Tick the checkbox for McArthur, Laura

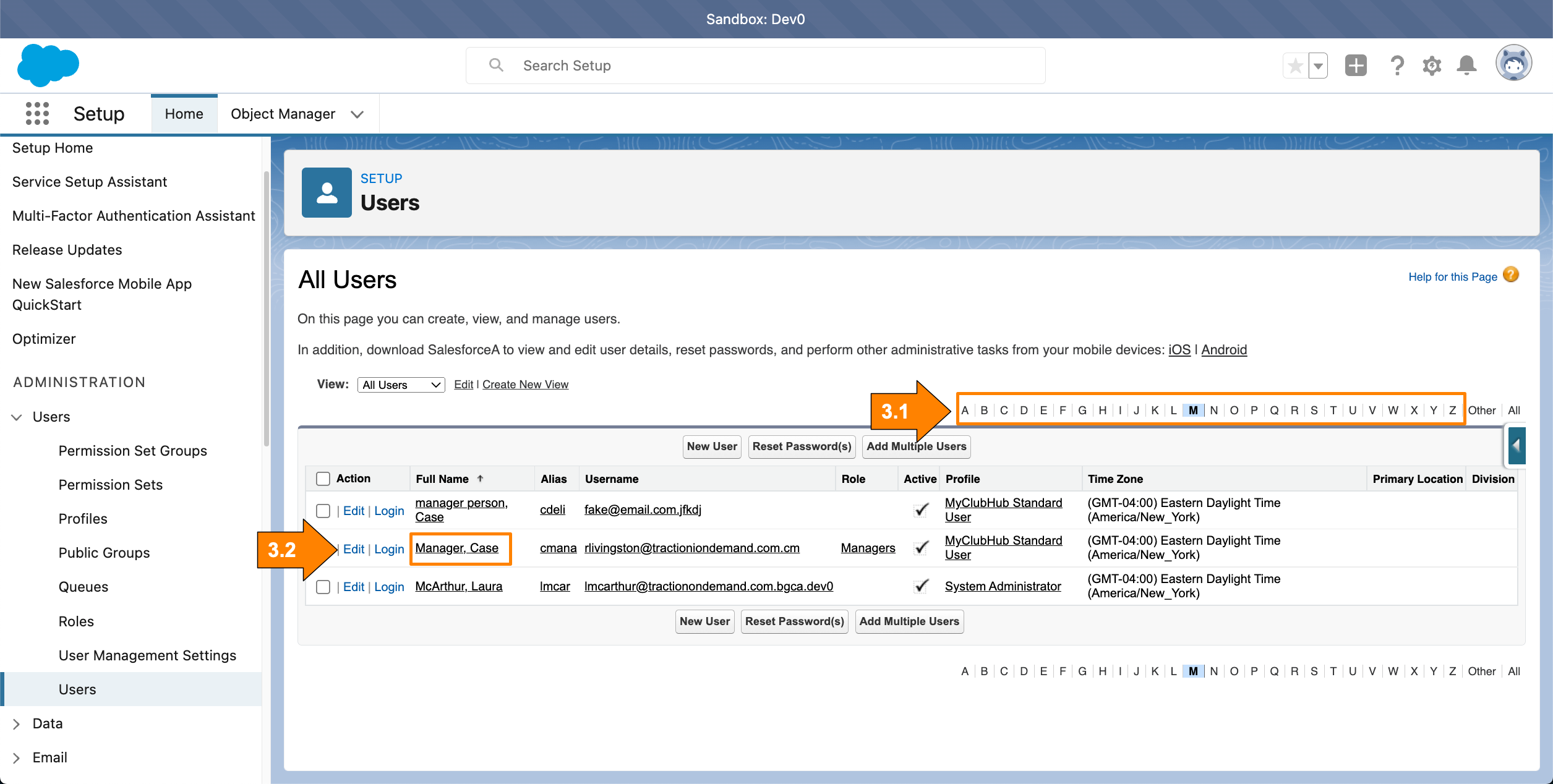(323, 587)
